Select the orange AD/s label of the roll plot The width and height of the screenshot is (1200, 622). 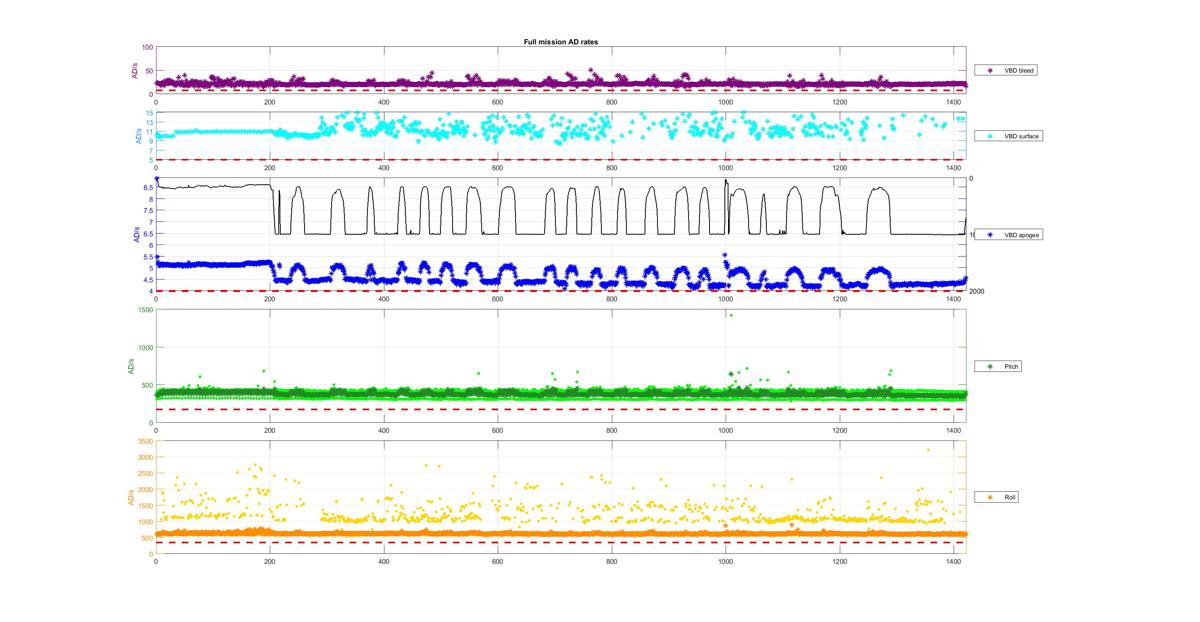pos(129,497)
